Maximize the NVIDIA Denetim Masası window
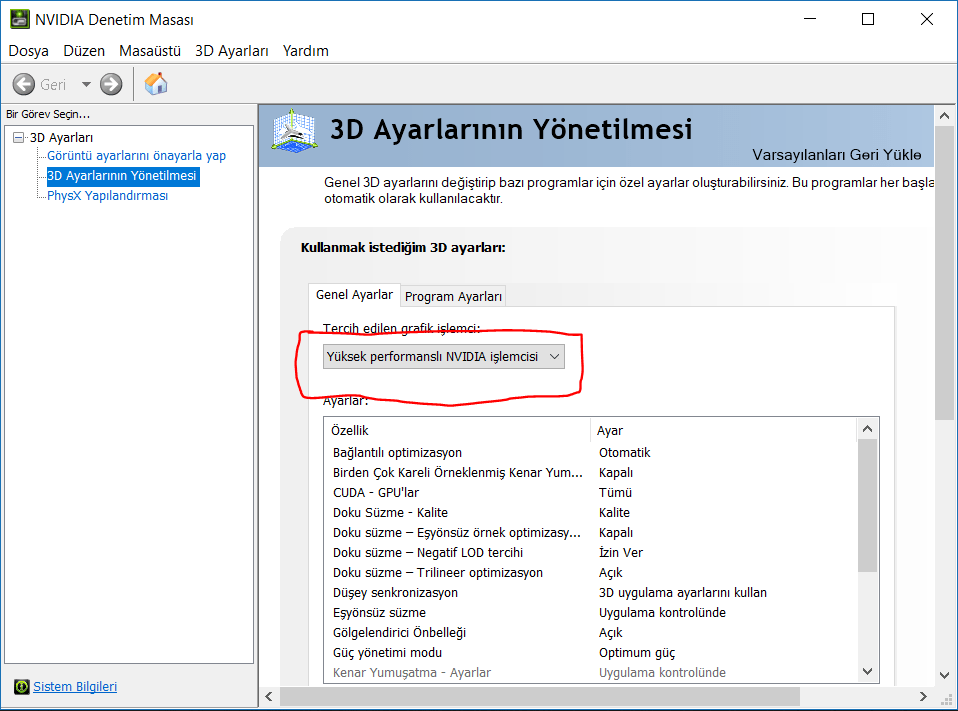The image size is (958, 711). (868, 19)
